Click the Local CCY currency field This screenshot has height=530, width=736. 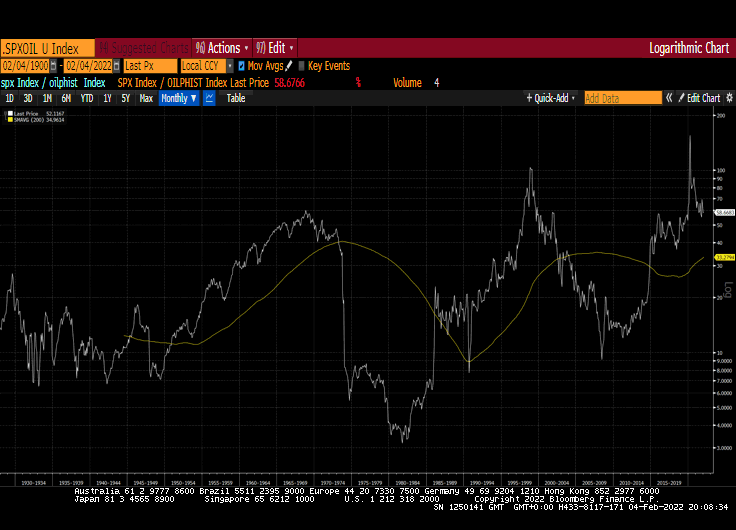pyautogui.click(x=203, y=66)
